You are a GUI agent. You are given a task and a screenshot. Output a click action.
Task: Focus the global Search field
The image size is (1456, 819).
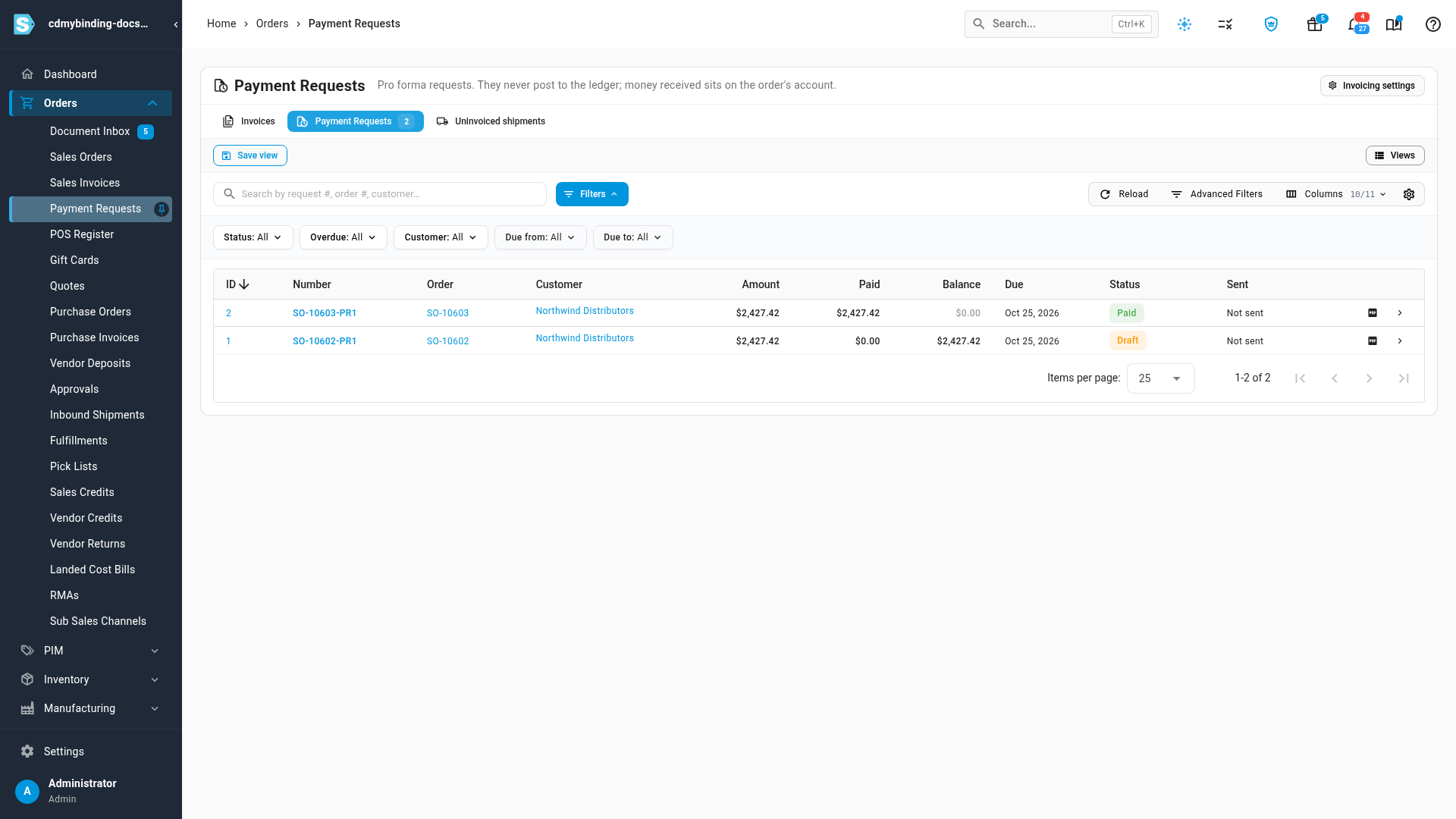click(1061, 24)
